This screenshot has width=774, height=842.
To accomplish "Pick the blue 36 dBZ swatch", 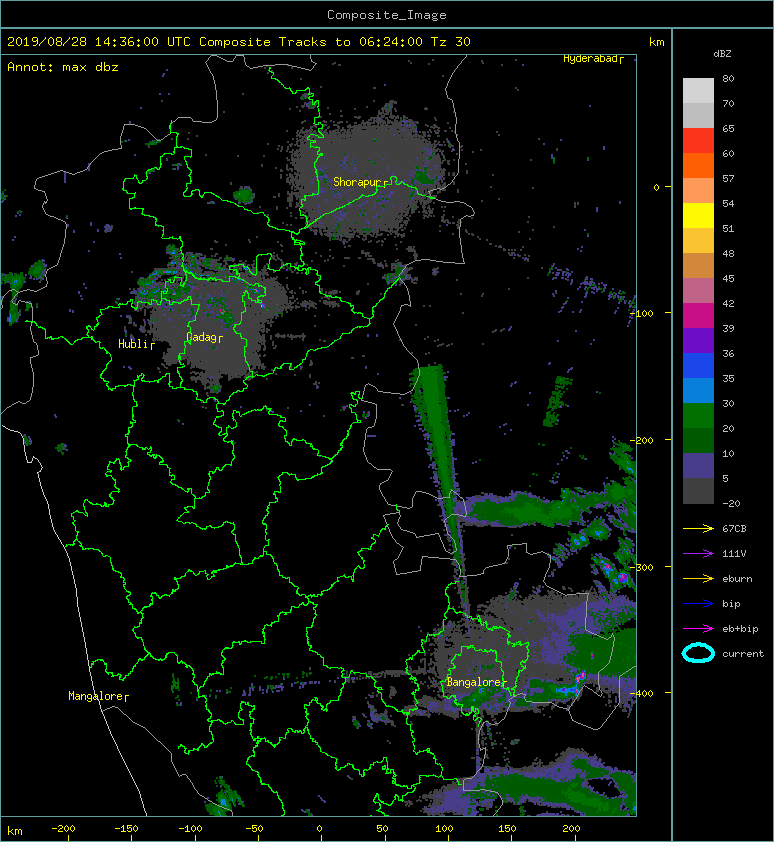I will pos(698,366).
